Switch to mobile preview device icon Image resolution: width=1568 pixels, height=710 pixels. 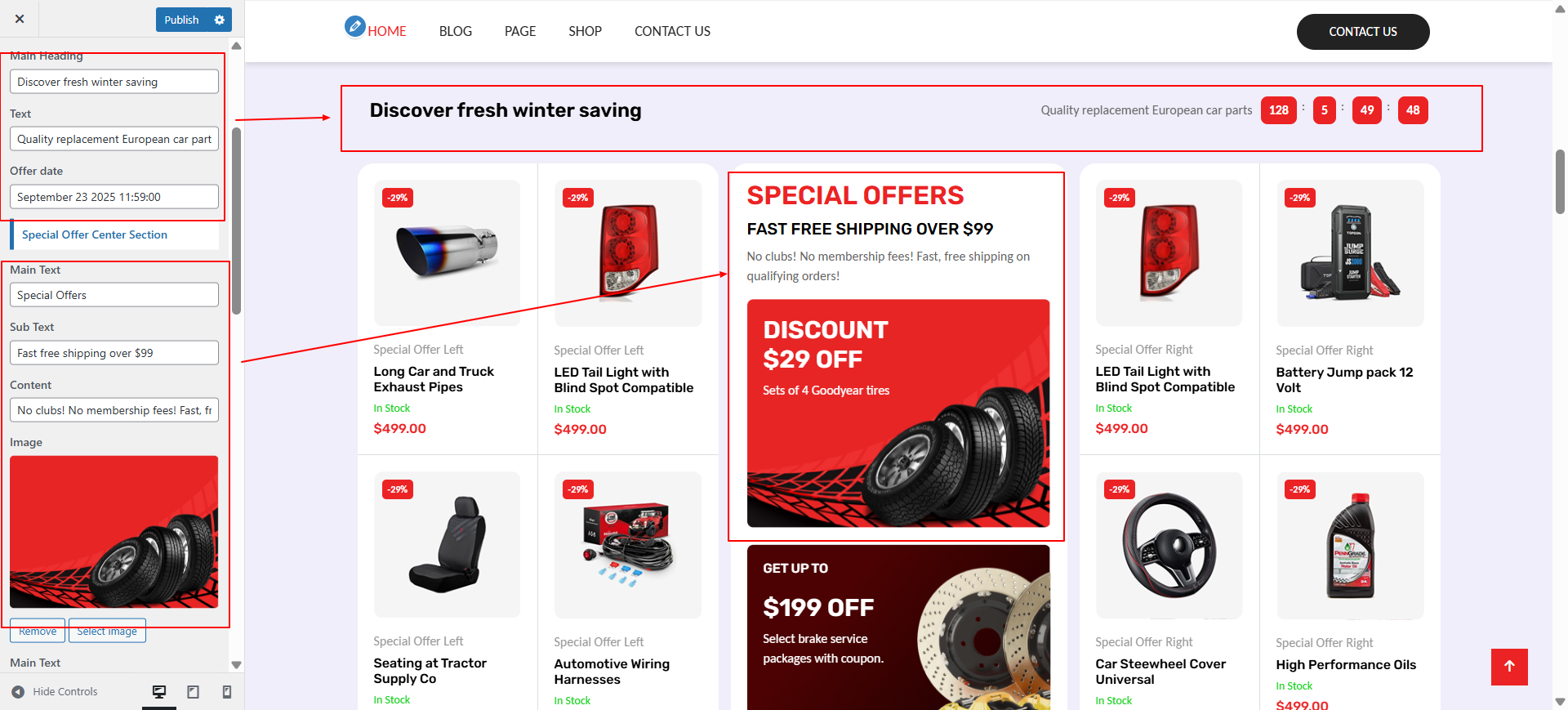pos(227,692)
